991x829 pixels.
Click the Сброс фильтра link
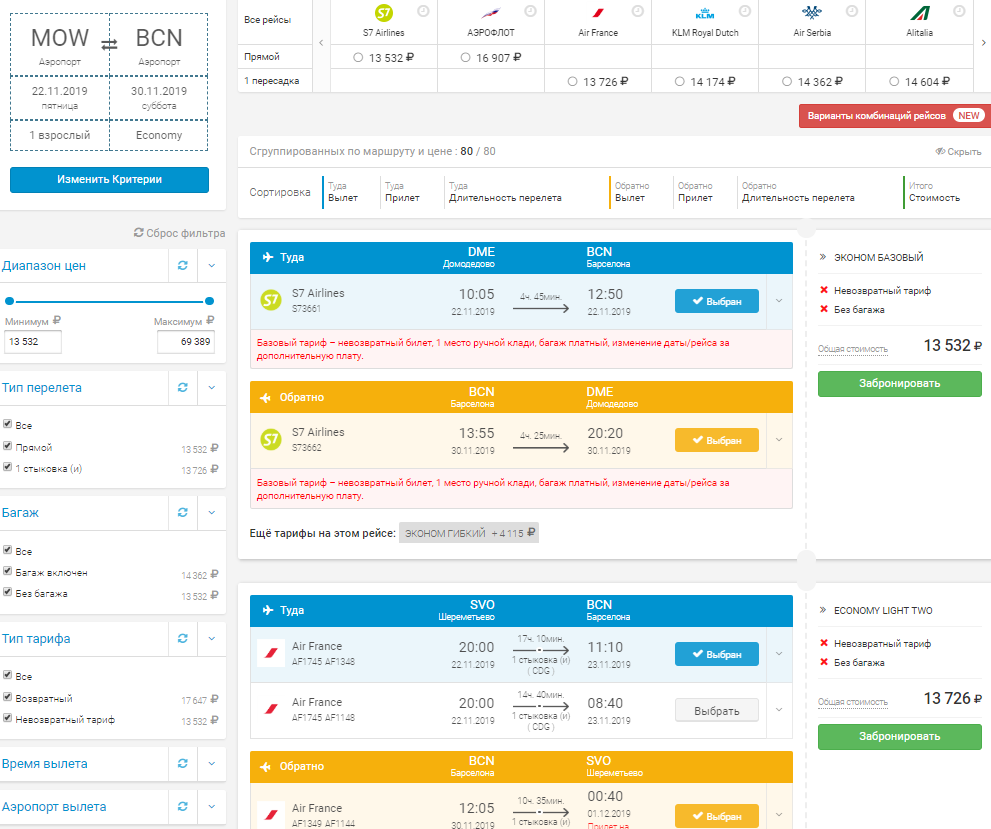[179, 233]
